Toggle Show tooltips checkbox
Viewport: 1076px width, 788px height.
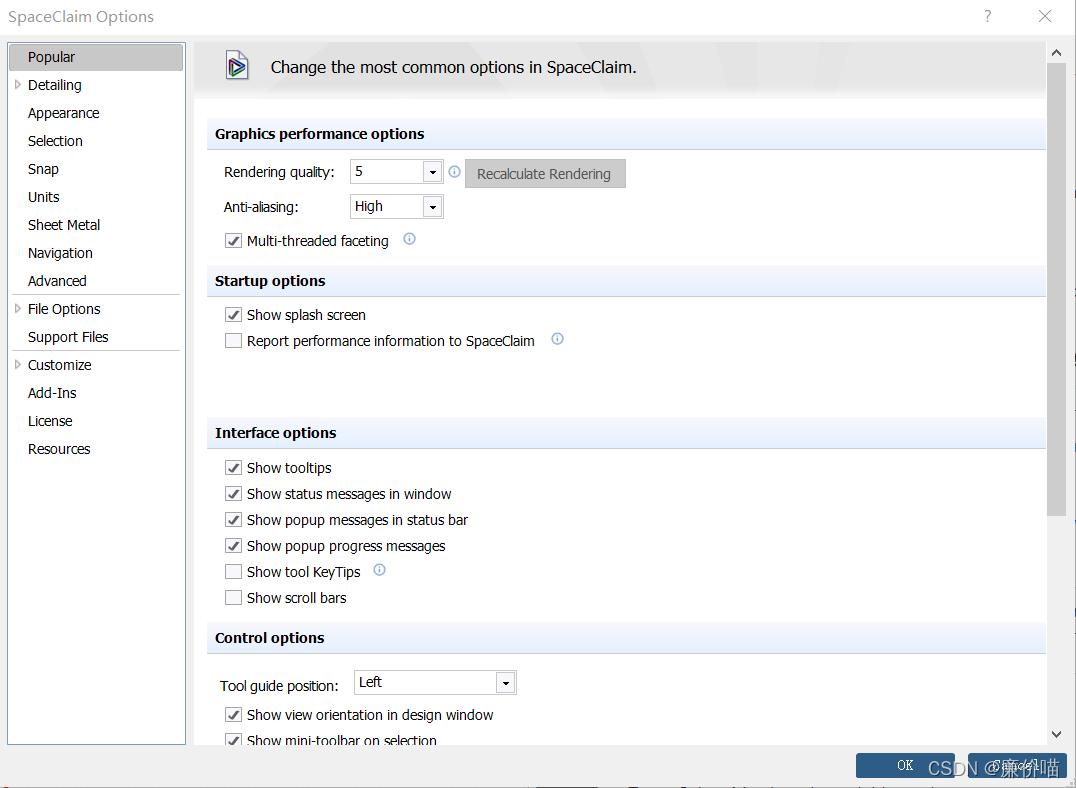click(233, 468)
